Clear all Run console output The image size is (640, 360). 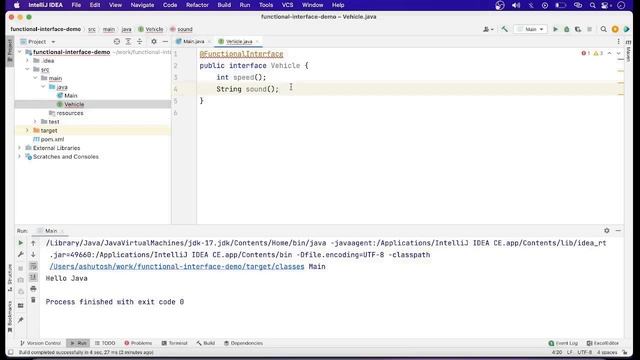coord(33,300)
